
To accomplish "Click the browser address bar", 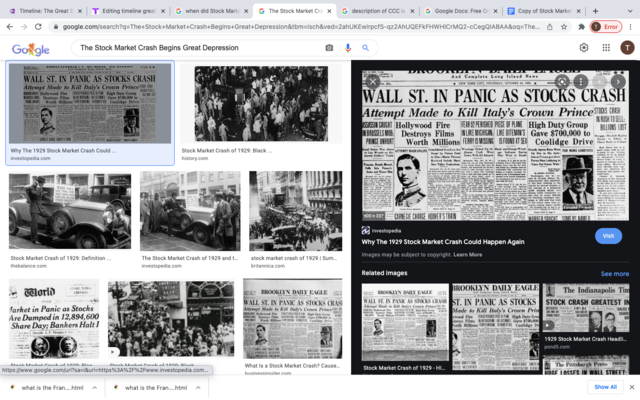I will pos(300,27).
